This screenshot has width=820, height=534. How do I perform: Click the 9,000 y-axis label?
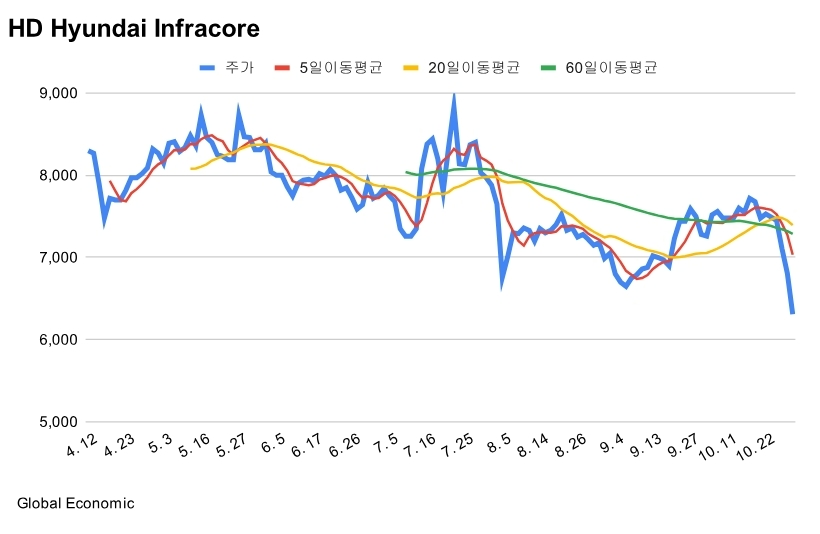[59, 93]
